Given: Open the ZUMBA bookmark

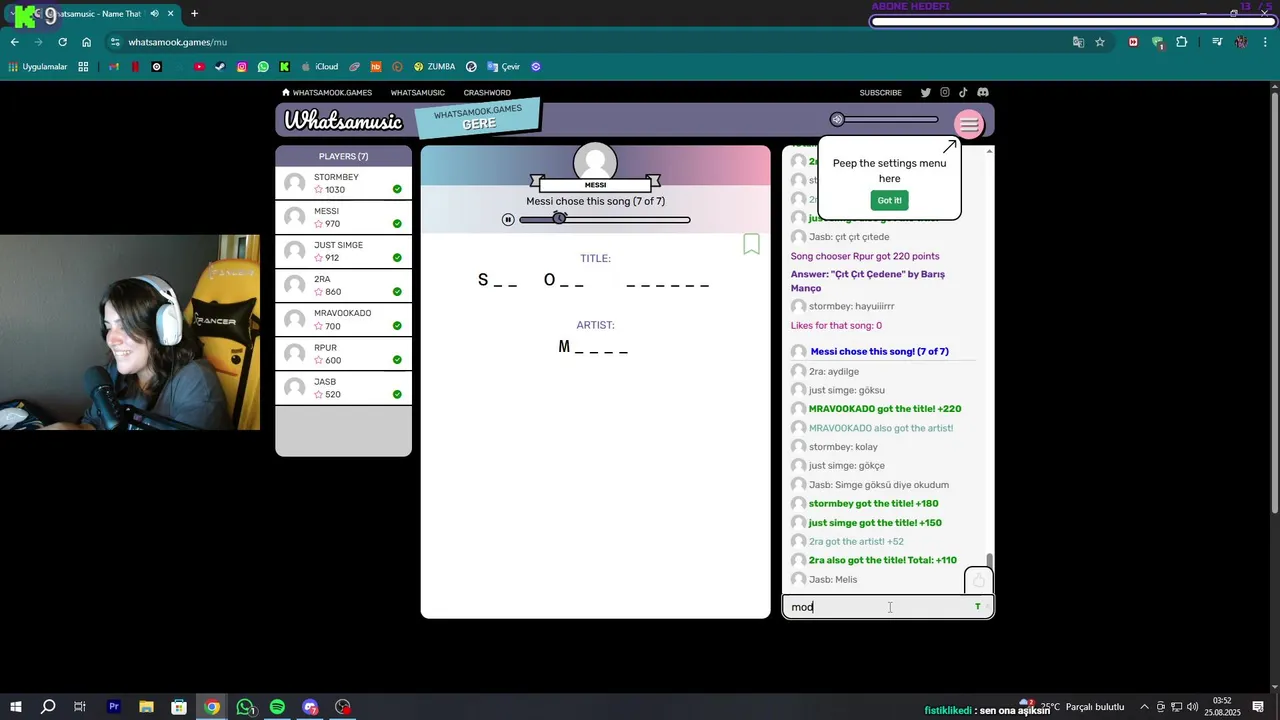Looking at the screenshot, I should coord(433,67).
